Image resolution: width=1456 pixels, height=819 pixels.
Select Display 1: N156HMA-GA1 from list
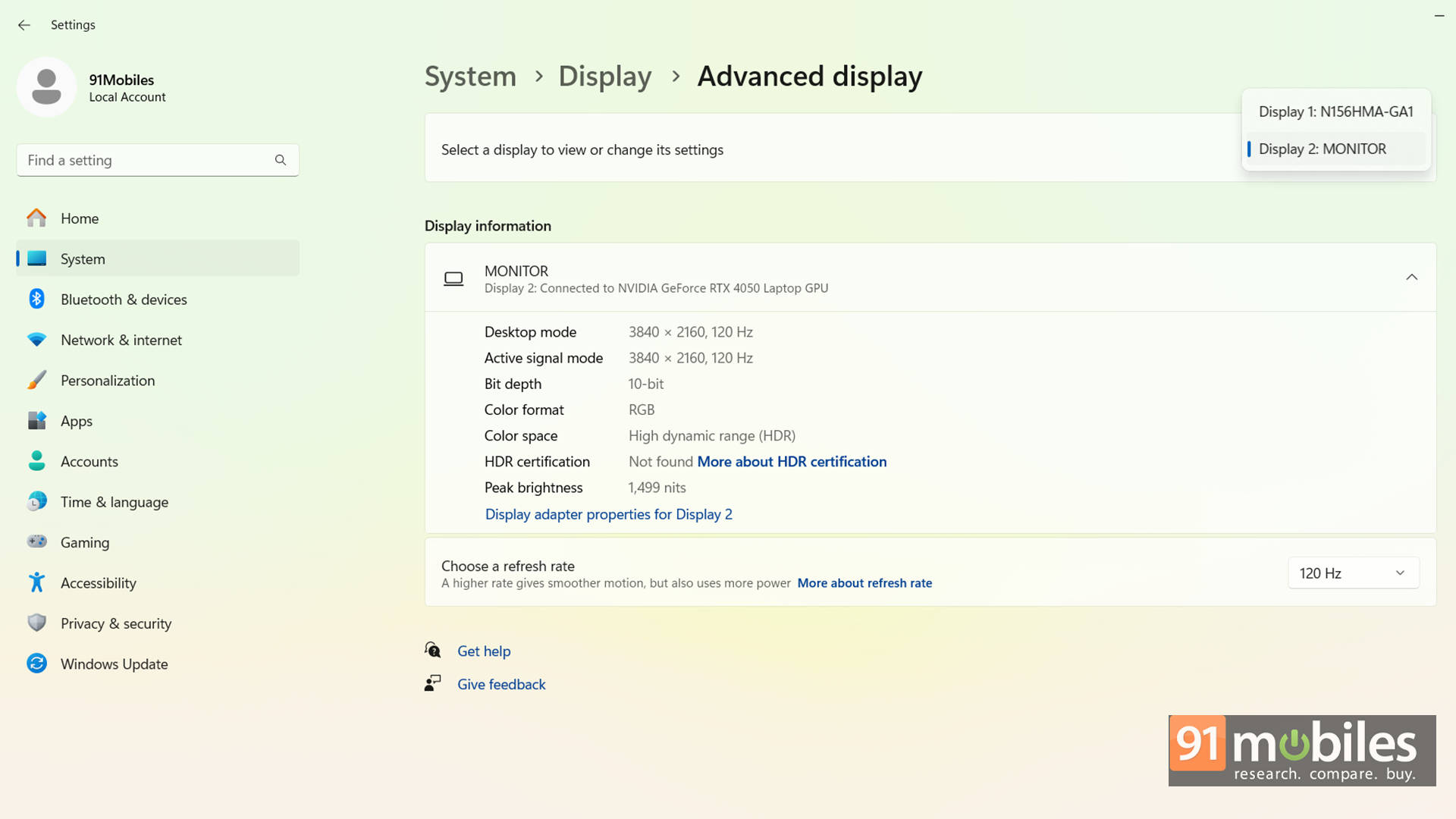tap(1335, 111)
